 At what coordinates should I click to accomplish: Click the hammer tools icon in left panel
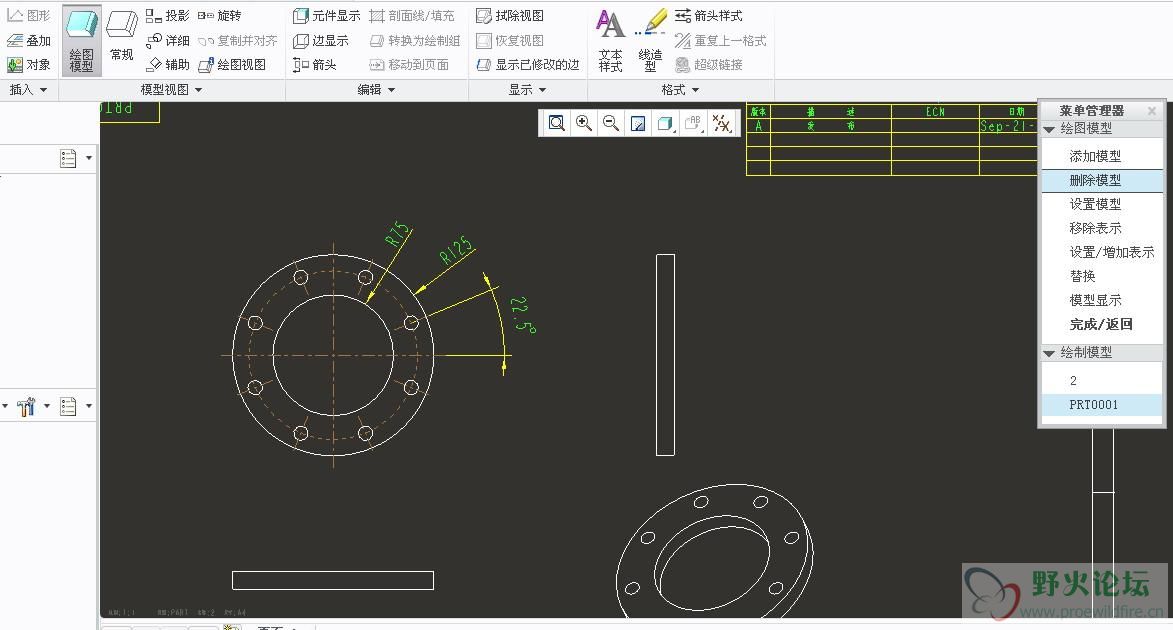click(x=26, y=406)
